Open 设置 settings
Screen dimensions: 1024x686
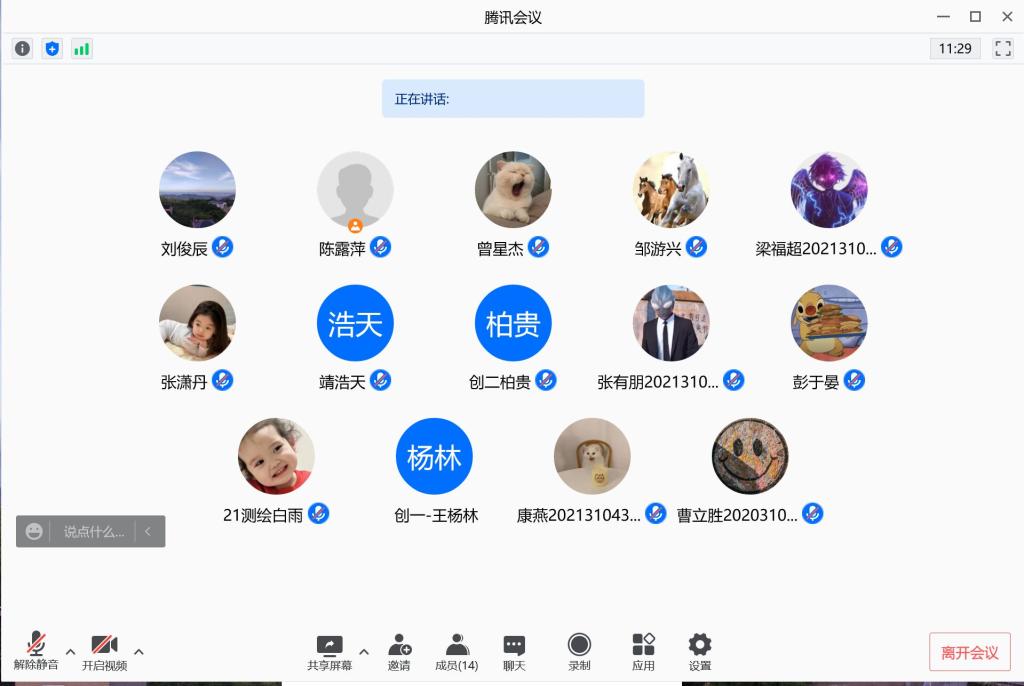699,653
